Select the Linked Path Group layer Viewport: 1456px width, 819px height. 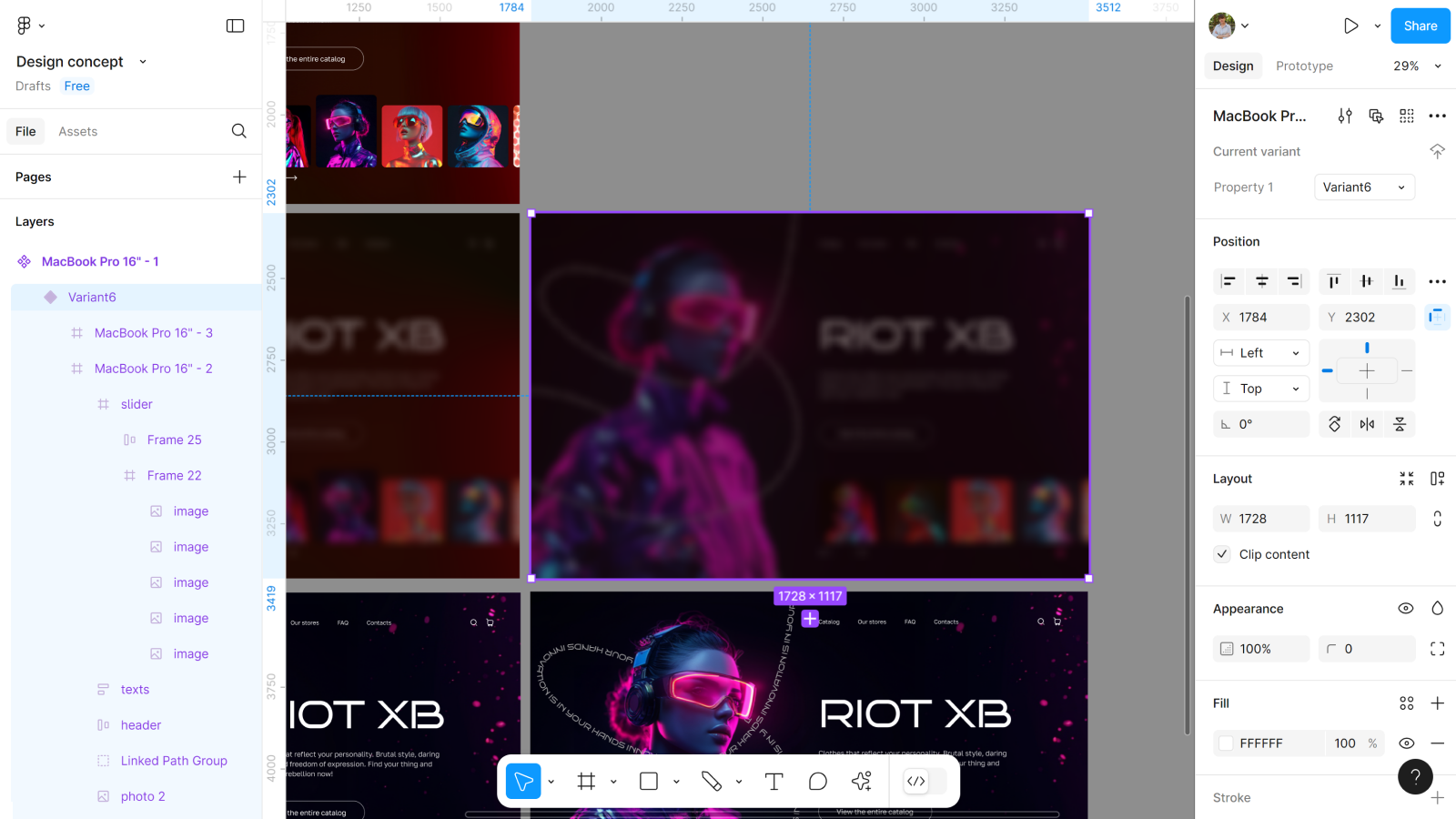174,761
